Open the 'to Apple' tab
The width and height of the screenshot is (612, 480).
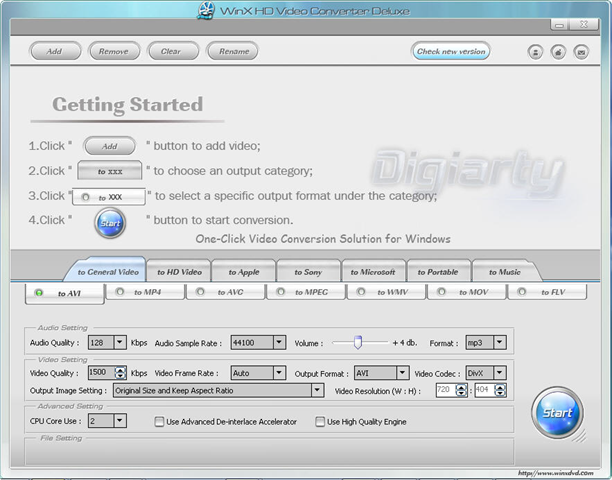coord(244,272)
